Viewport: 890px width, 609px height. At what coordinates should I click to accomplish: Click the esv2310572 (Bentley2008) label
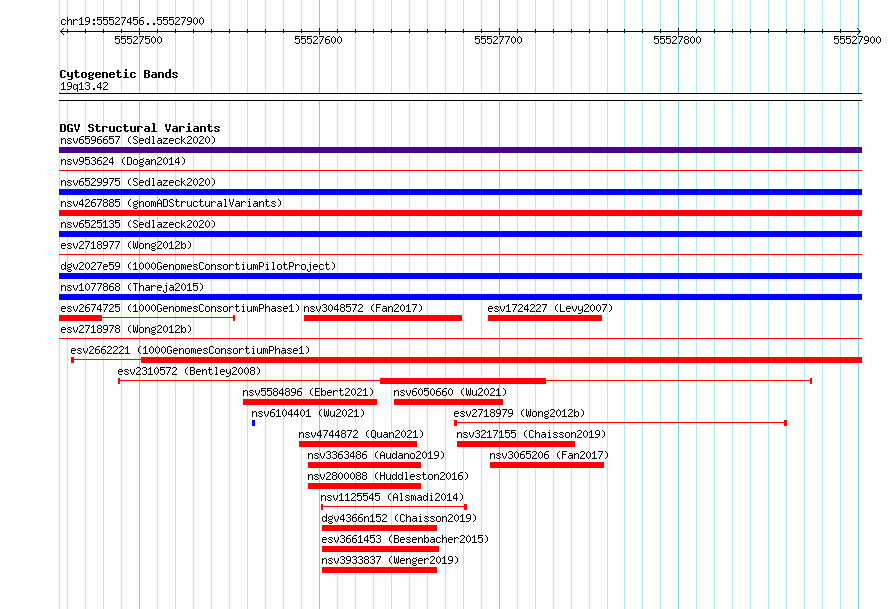189,371
